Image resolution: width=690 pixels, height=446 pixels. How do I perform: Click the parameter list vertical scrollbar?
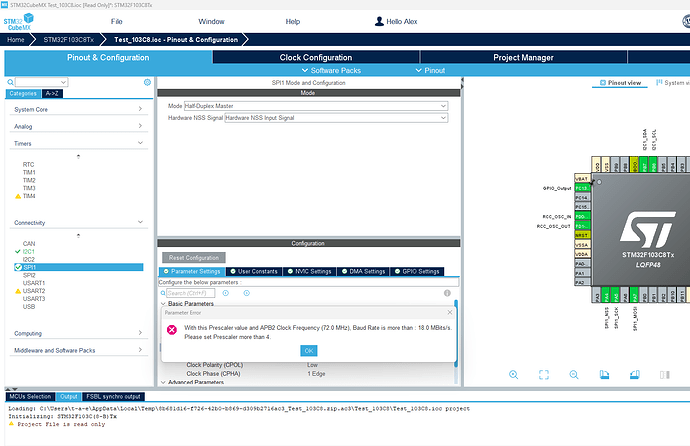tap(456, 334)
